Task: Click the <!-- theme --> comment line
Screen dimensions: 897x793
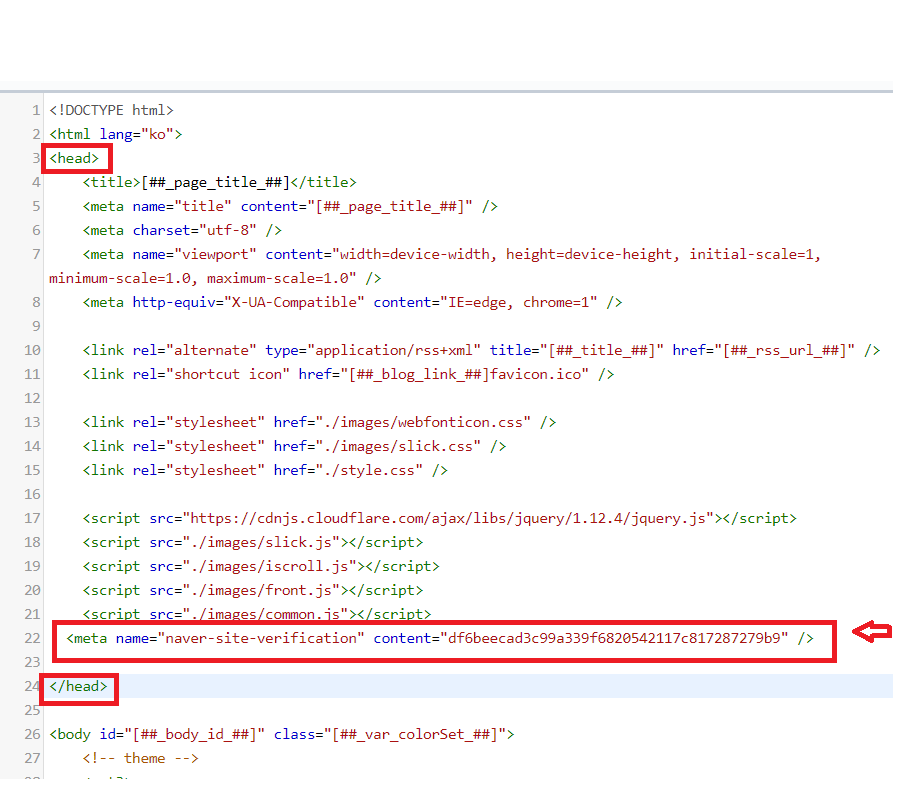Action: 140,759
